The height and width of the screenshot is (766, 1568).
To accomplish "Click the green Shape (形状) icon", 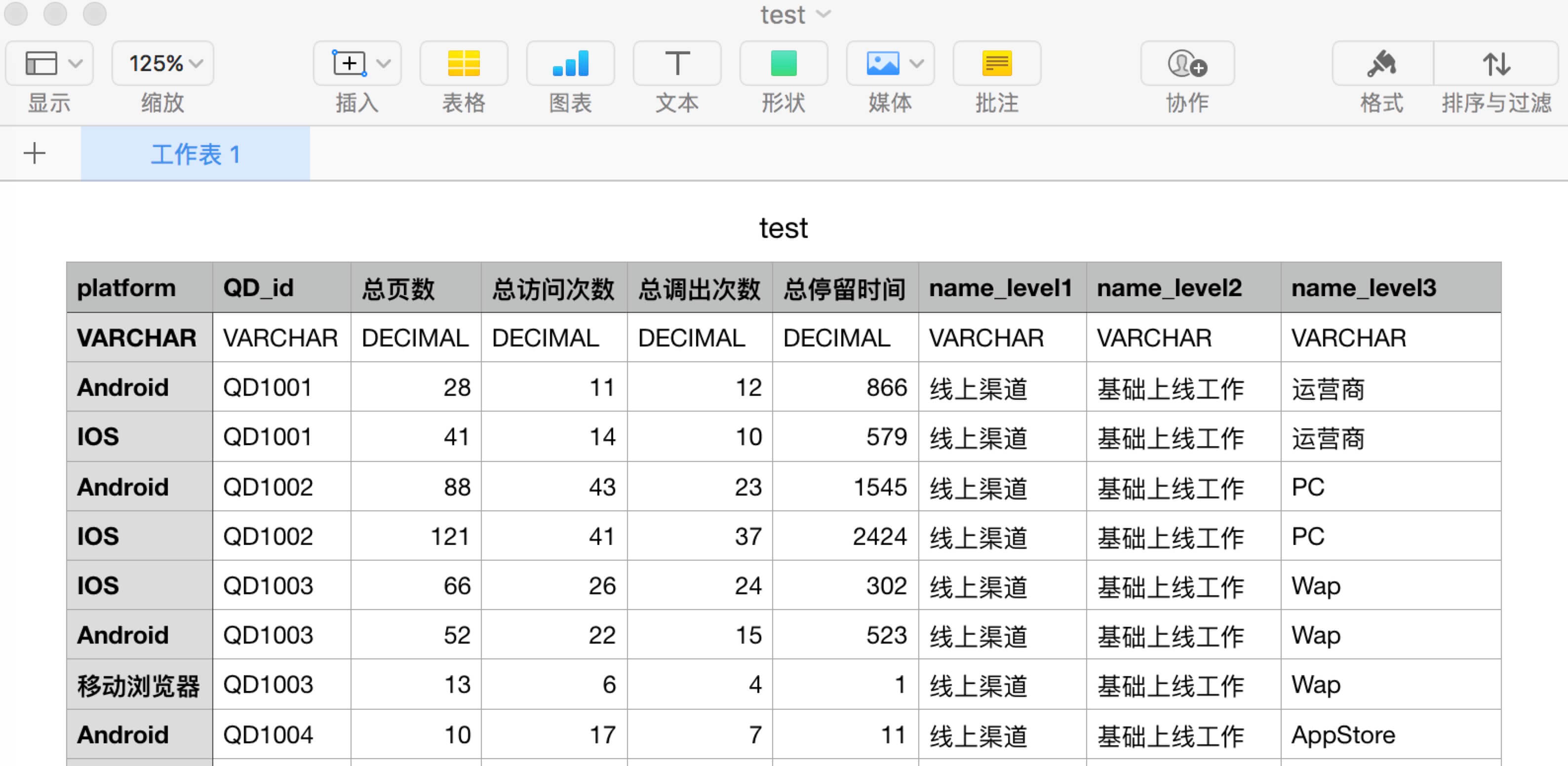I will tap(783, 63).
